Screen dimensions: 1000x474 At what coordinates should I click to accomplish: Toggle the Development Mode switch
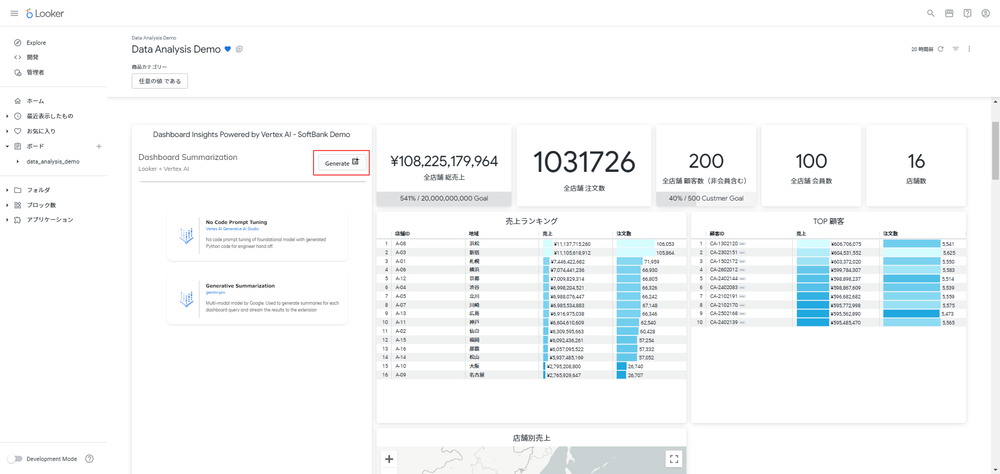point(15,459)
